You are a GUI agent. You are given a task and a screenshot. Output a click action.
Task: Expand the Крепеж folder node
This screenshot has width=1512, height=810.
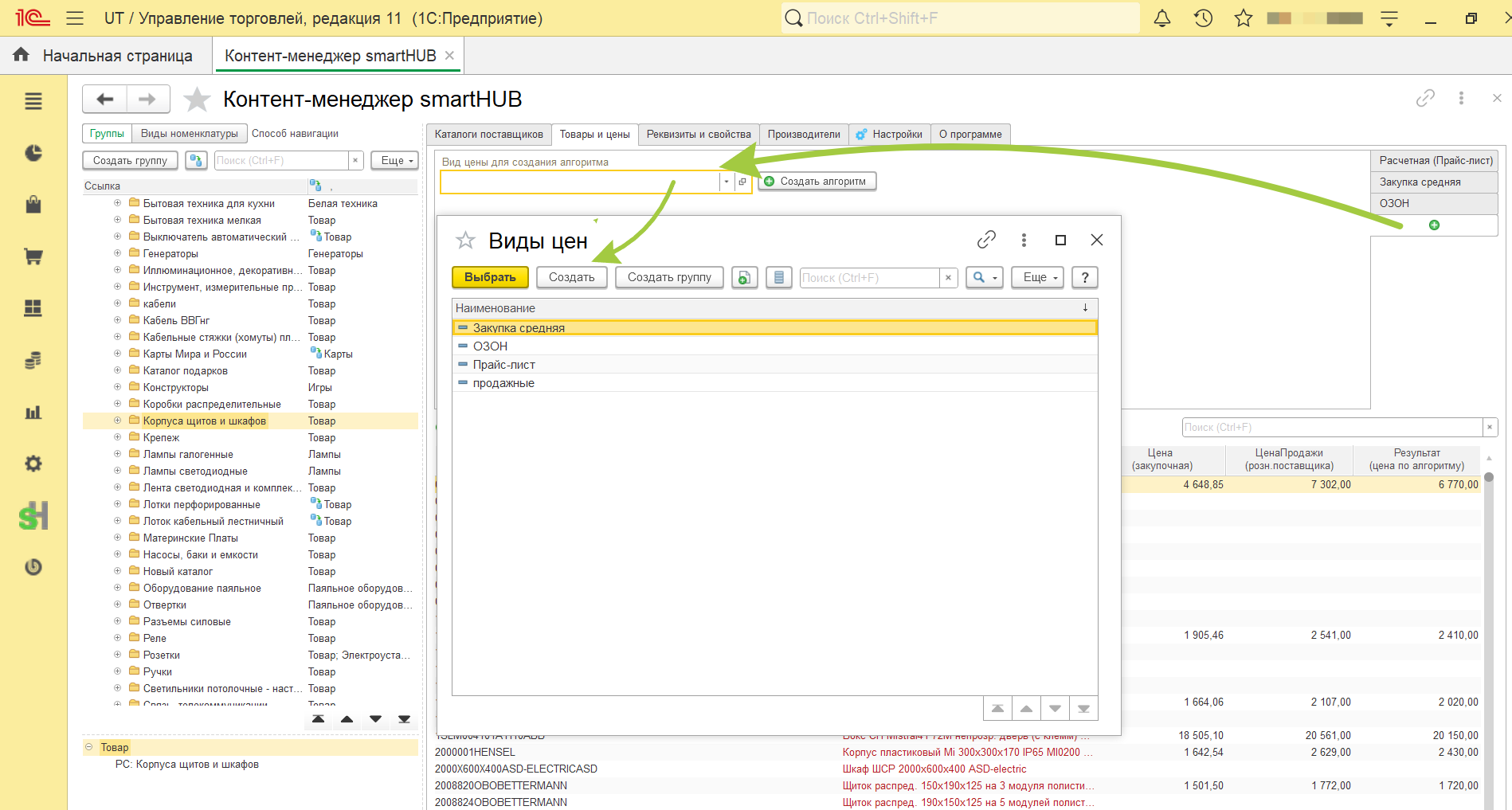click(x=117, y=437)
